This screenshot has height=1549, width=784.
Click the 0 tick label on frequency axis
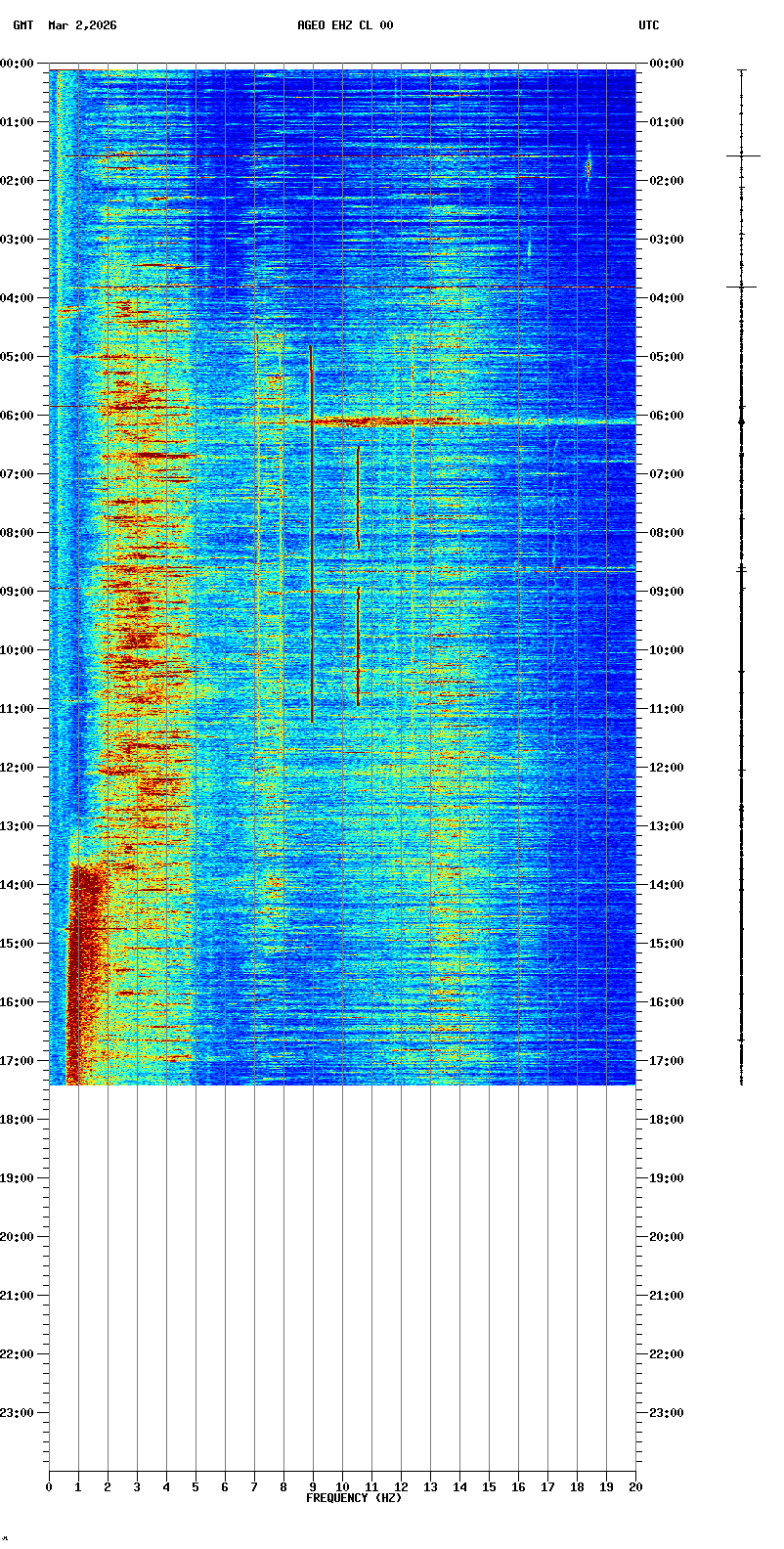click(49, 1487)
